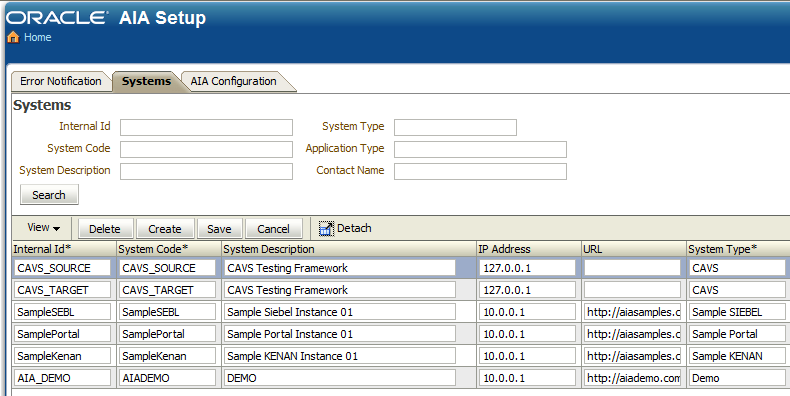
Task: Click the URL column header
Action: (634, 249)
